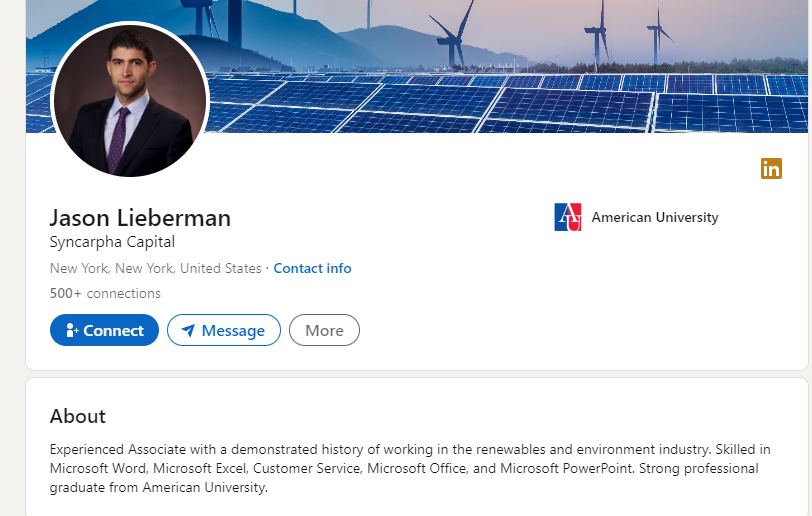
Task: Click the Jason Lieberman name heading
Action: click(140, 218)
